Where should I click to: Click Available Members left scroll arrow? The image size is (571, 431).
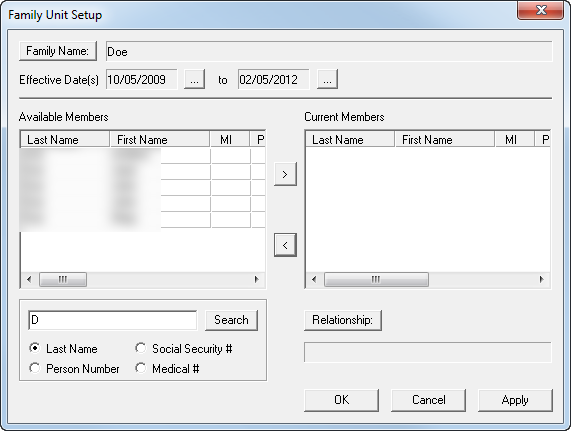pyautogui.click(x=29, y=279)
